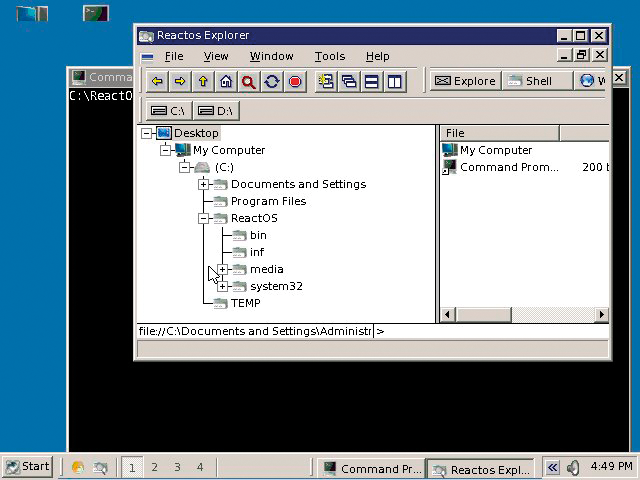Screen dimensions: 640x480
Task: Activate Reactos Explorer taskbar button
Action: (x=481, y=469)
